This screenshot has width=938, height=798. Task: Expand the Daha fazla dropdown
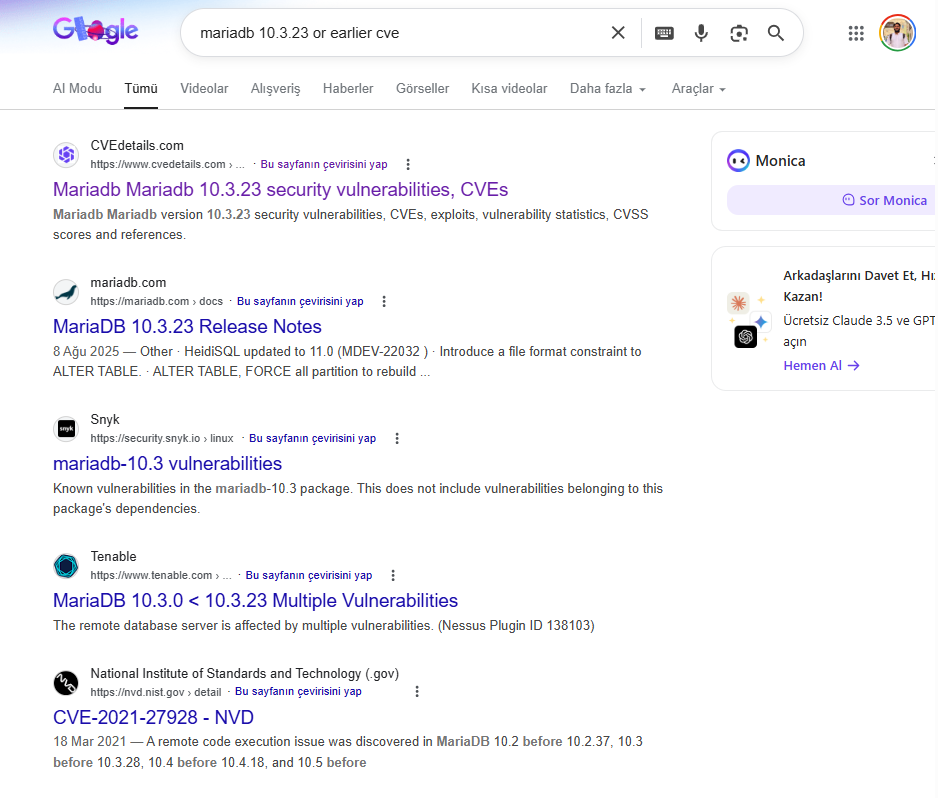(x=608, y=89)
